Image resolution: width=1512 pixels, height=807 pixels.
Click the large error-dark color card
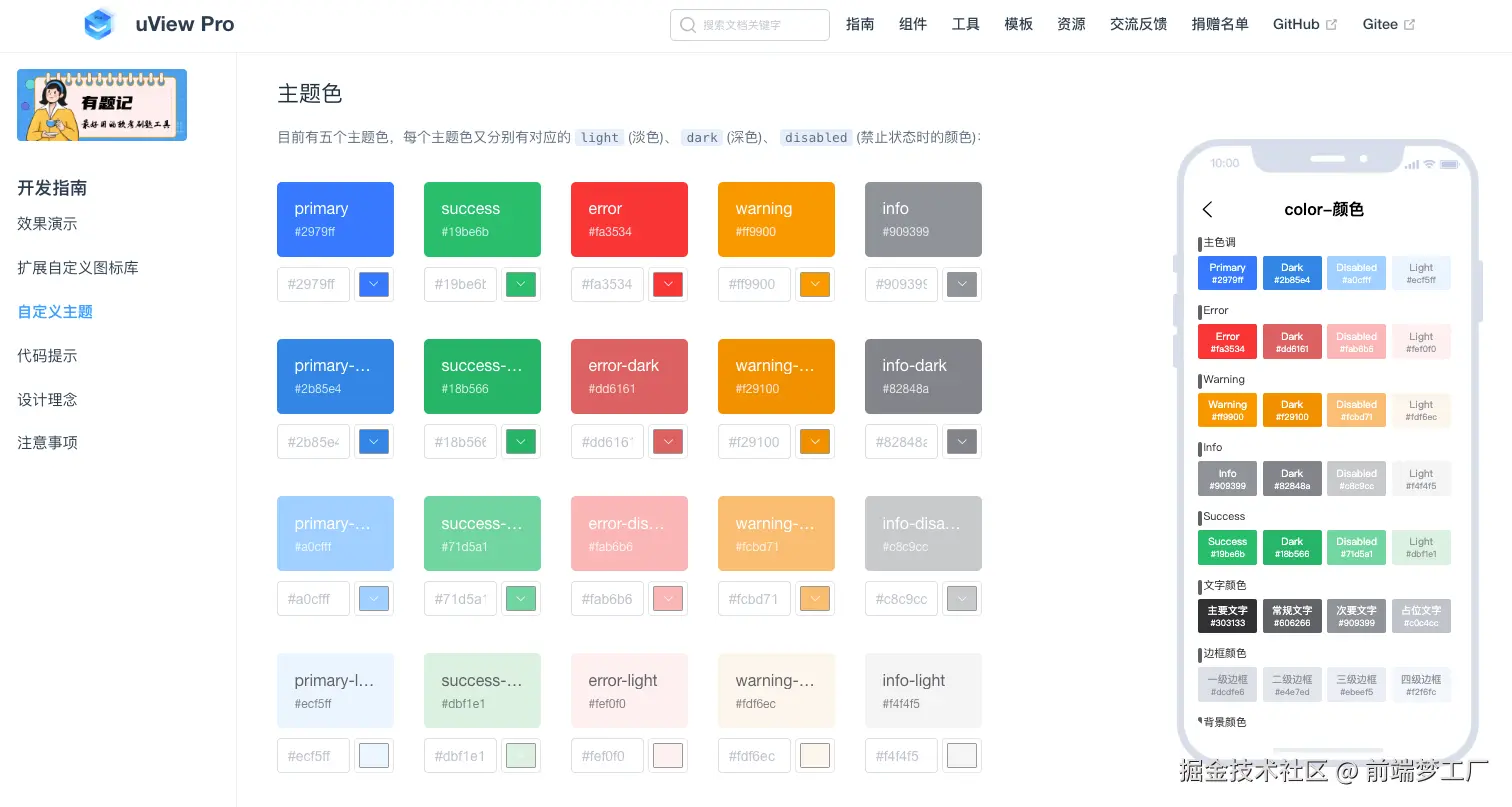point(629,376)
